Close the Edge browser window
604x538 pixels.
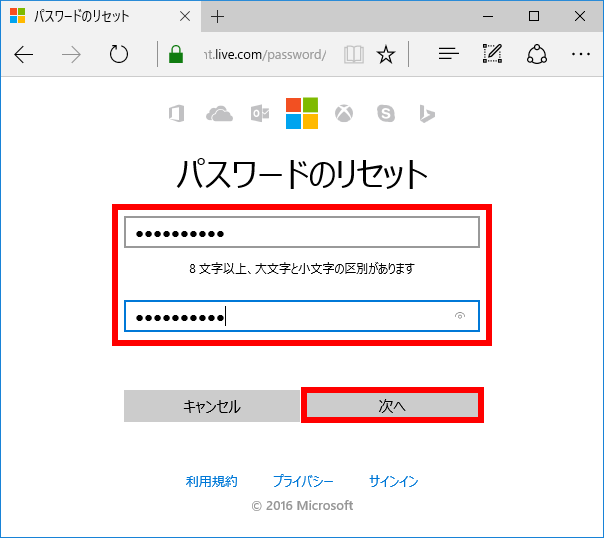[580, 16]
